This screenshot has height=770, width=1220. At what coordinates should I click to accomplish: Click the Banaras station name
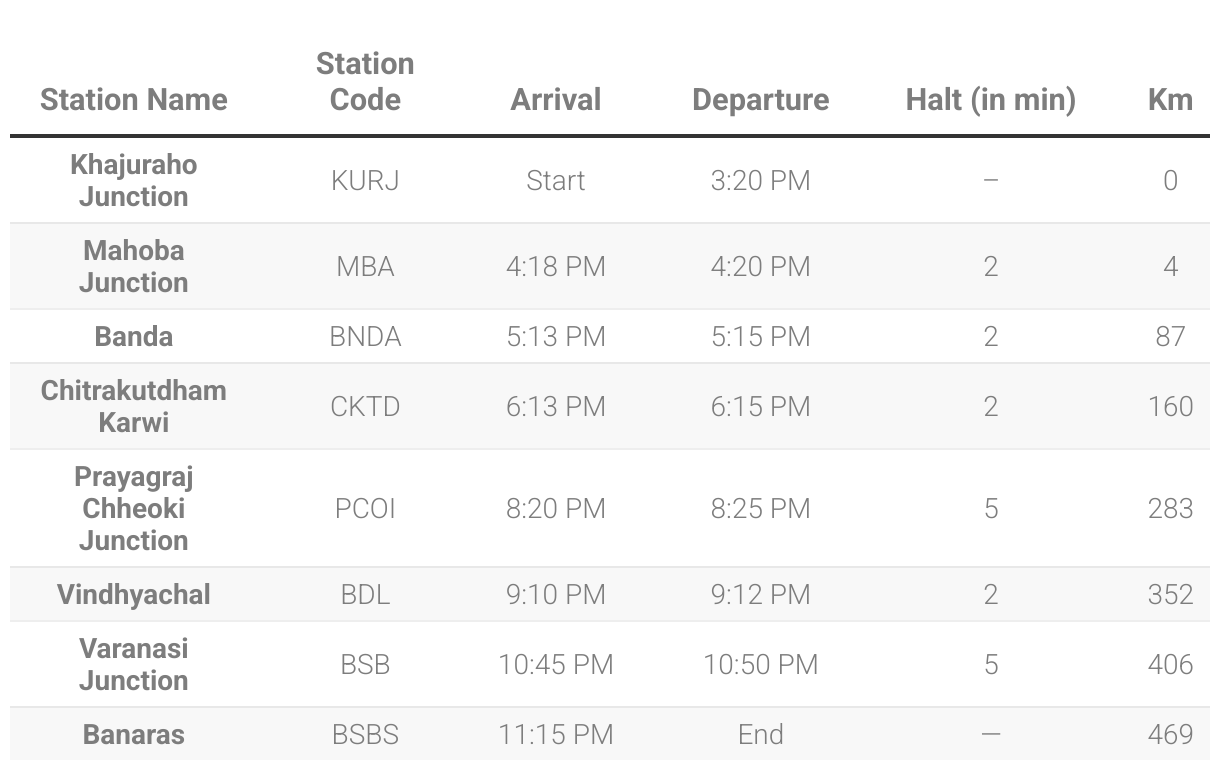click(134, 735)
